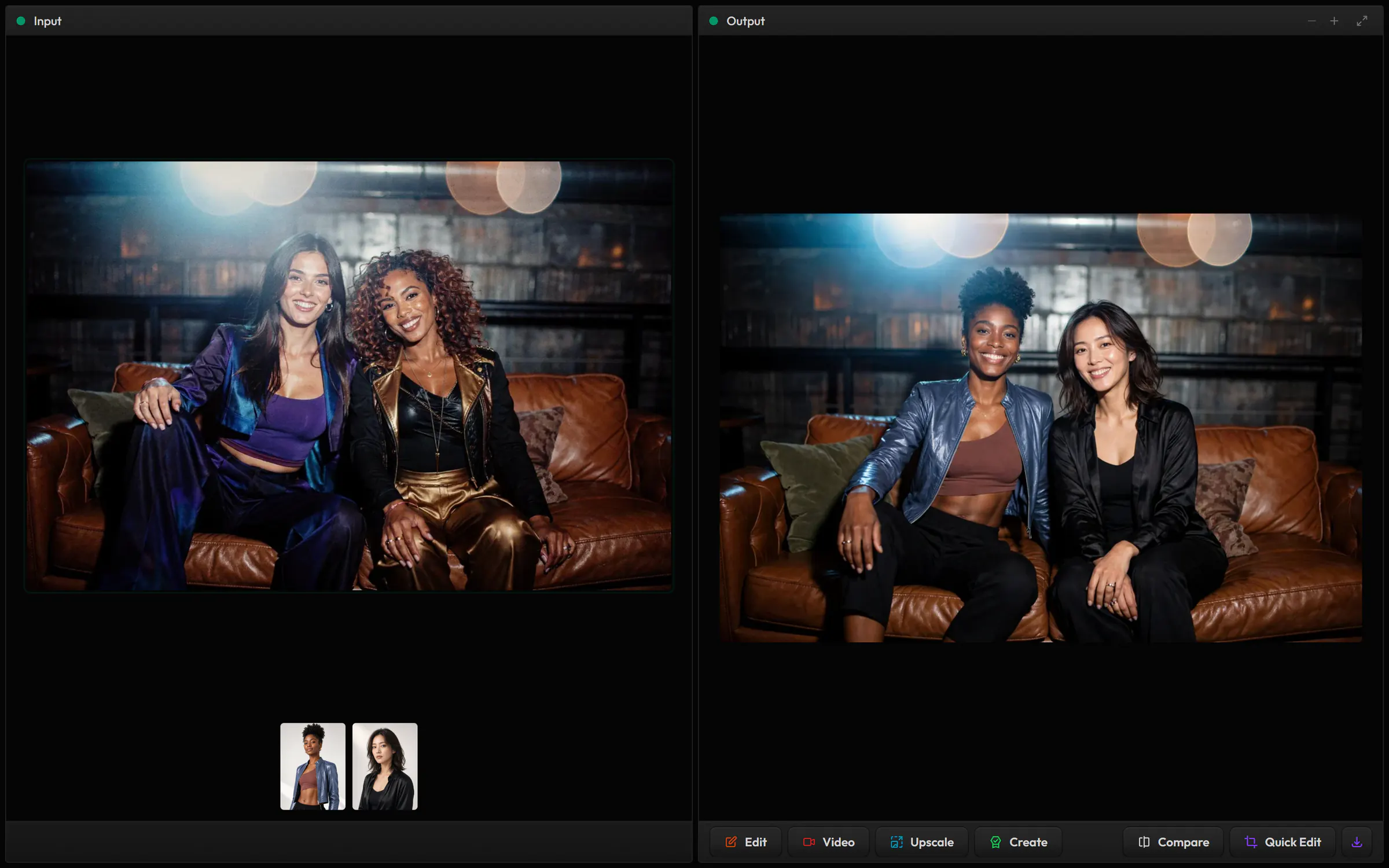Viewport: 1389px width, 868px height.
Task: Download the output image
Action: (1357, 842)
